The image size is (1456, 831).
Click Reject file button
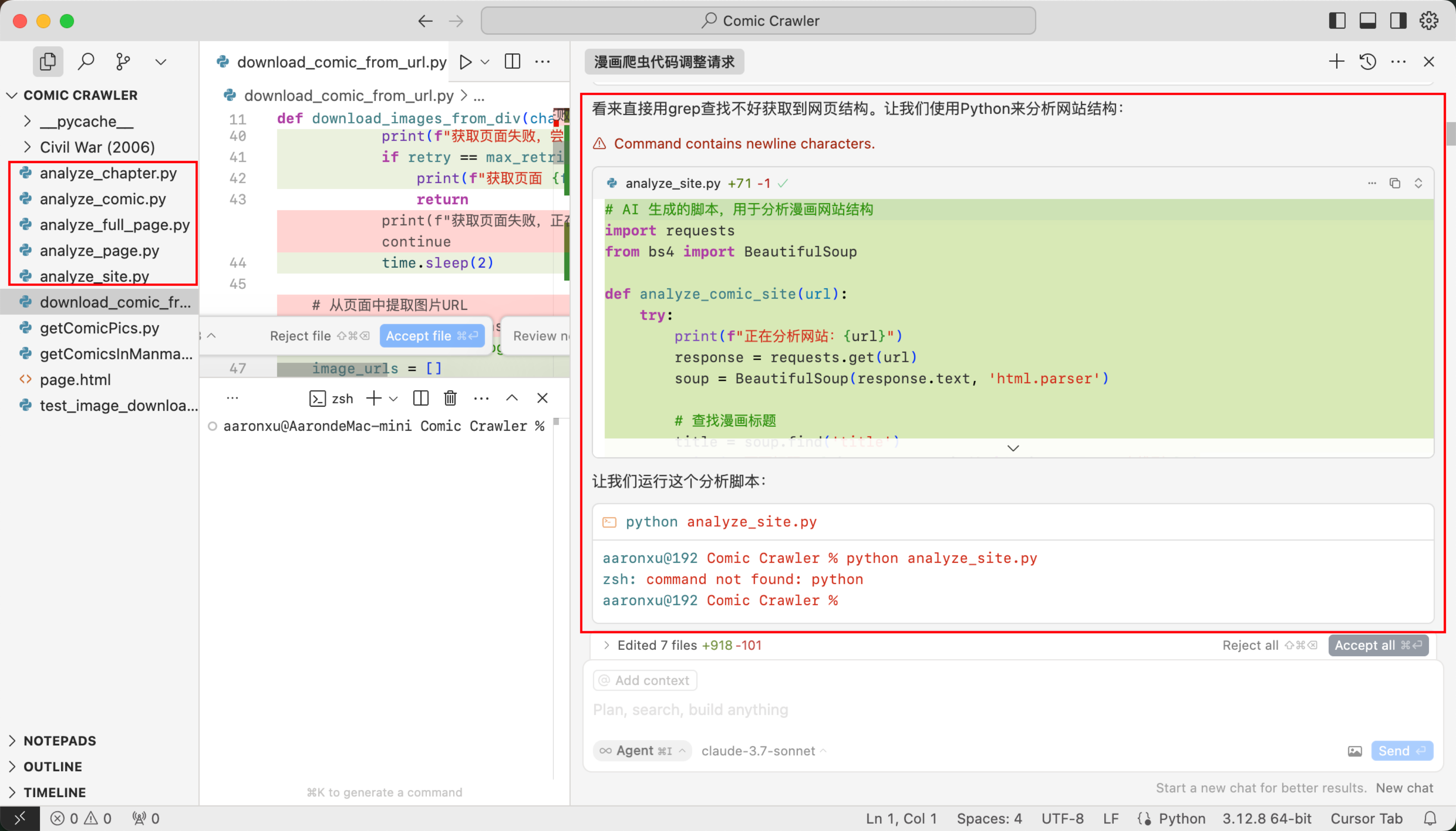tap(319, 335)
